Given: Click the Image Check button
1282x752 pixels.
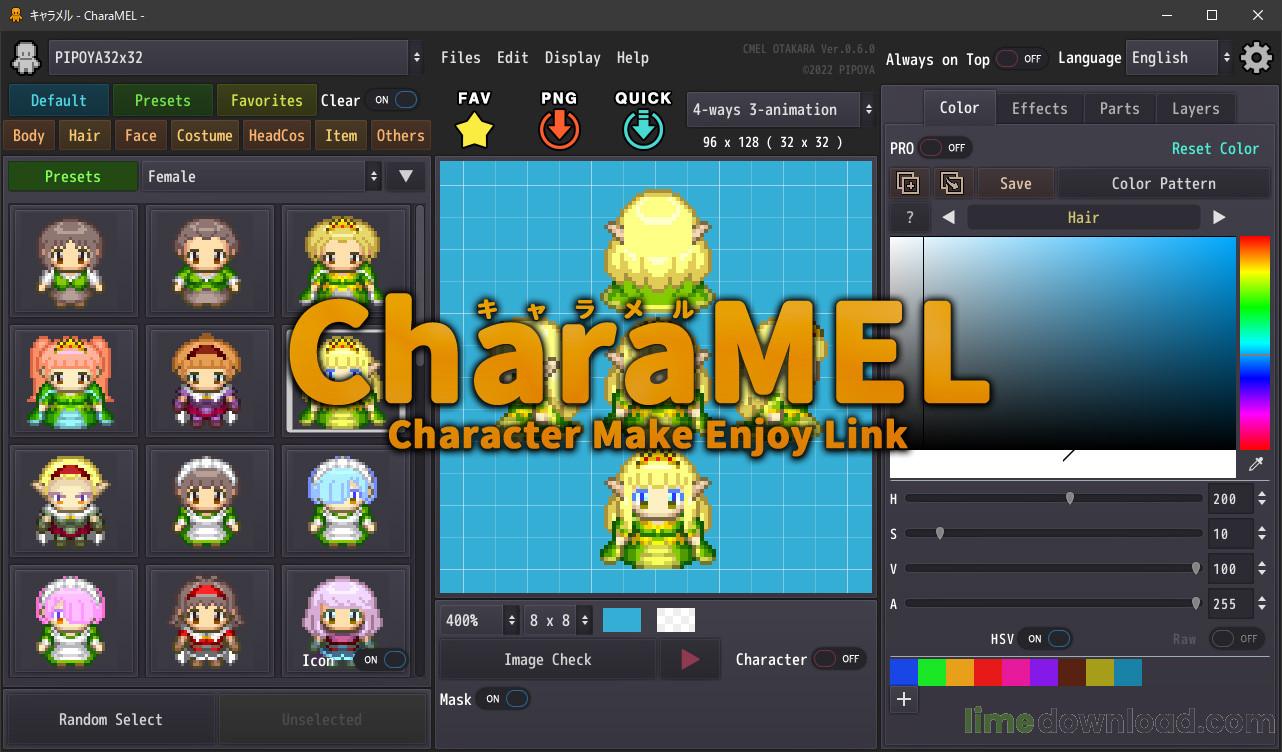Looking at the screenshot, I should pyautogui.click(x=547, y=659).
